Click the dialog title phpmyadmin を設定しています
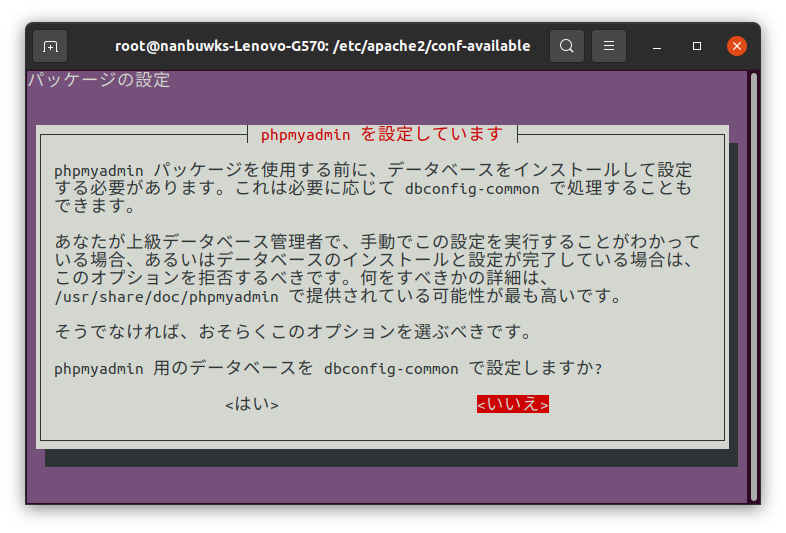The image size is (786, 533). [x=382, y=134]
